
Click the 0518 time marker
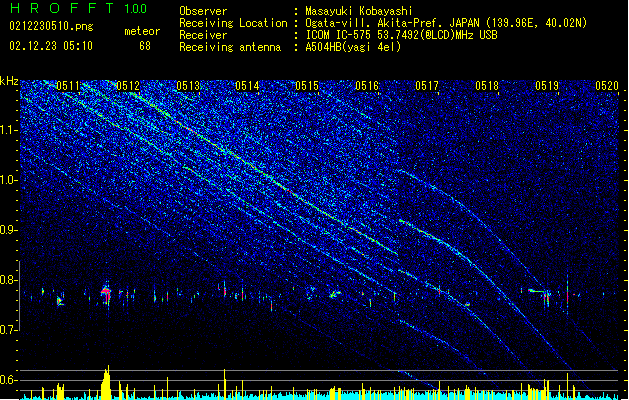click(487, 86)
